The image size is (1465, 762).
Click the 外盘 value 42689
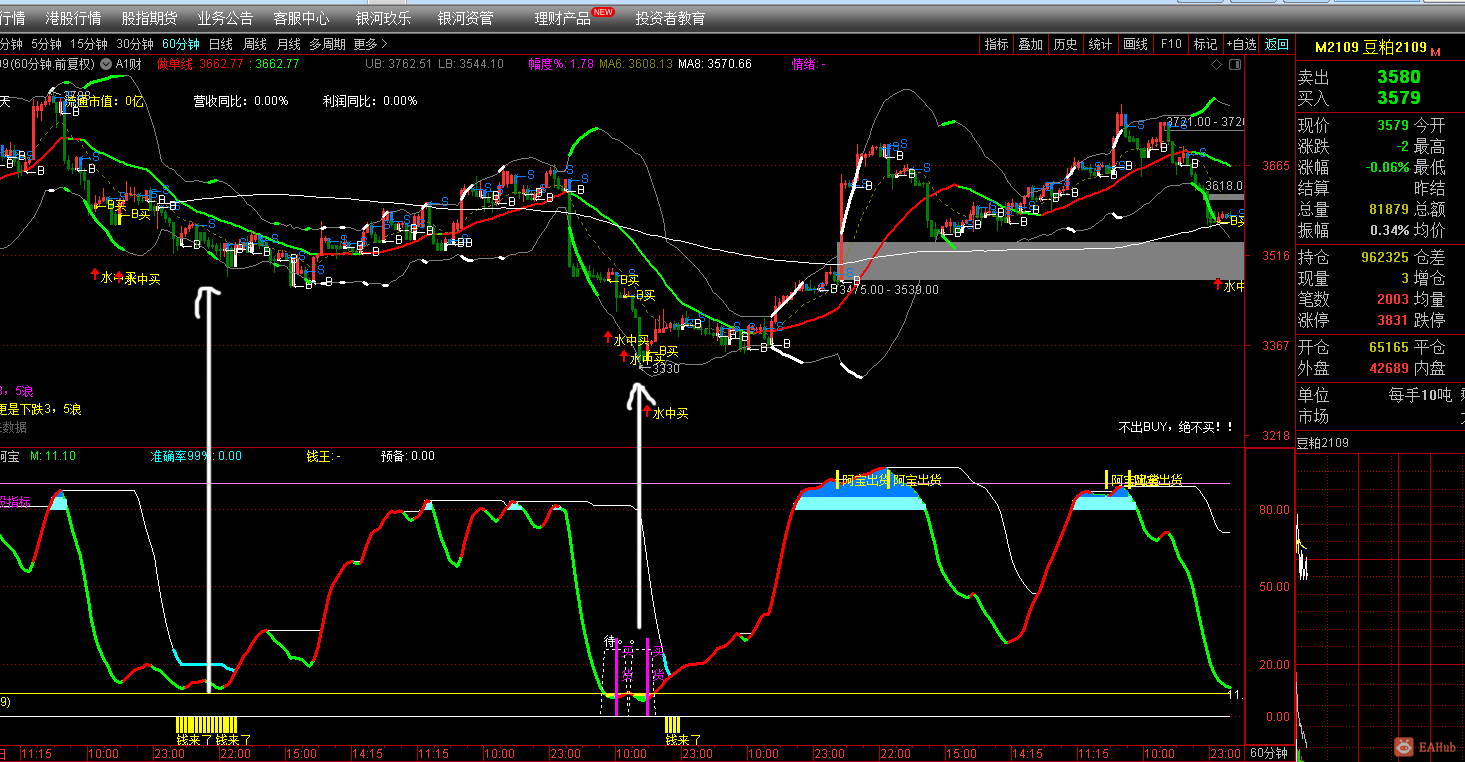tap(1389, 368)
